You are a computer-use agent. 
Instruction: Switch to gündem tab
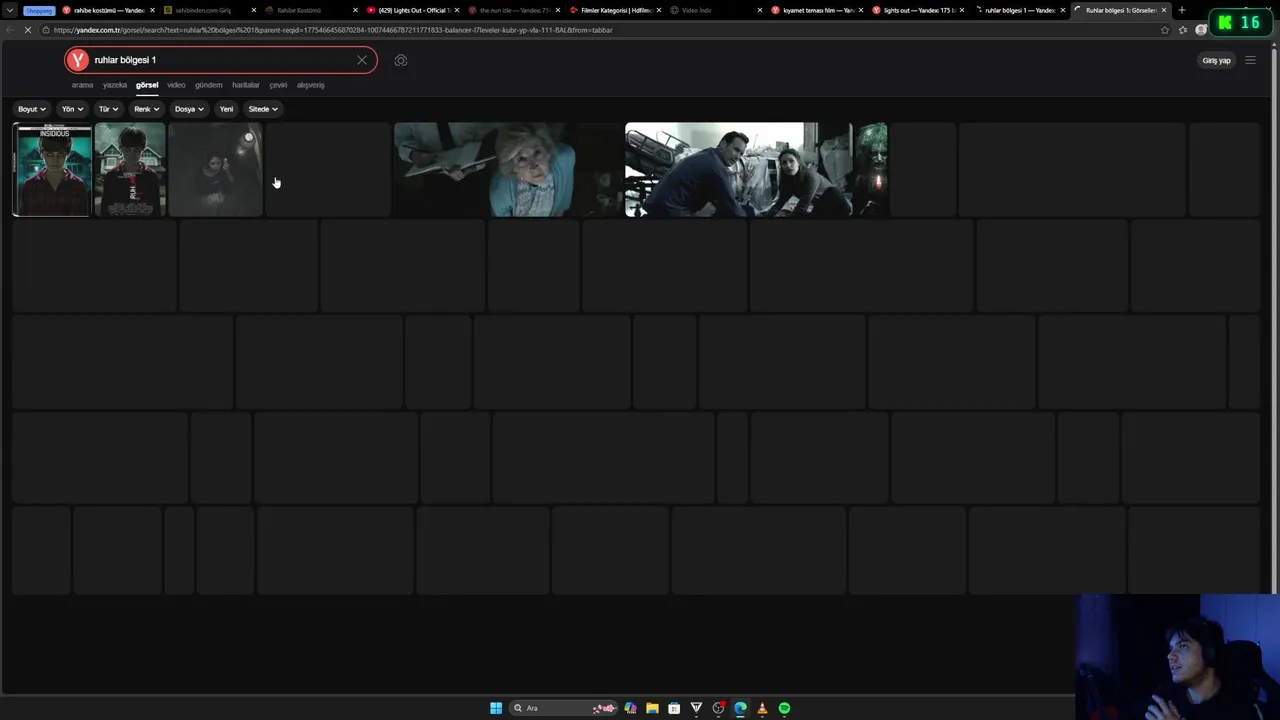[208, 85]
